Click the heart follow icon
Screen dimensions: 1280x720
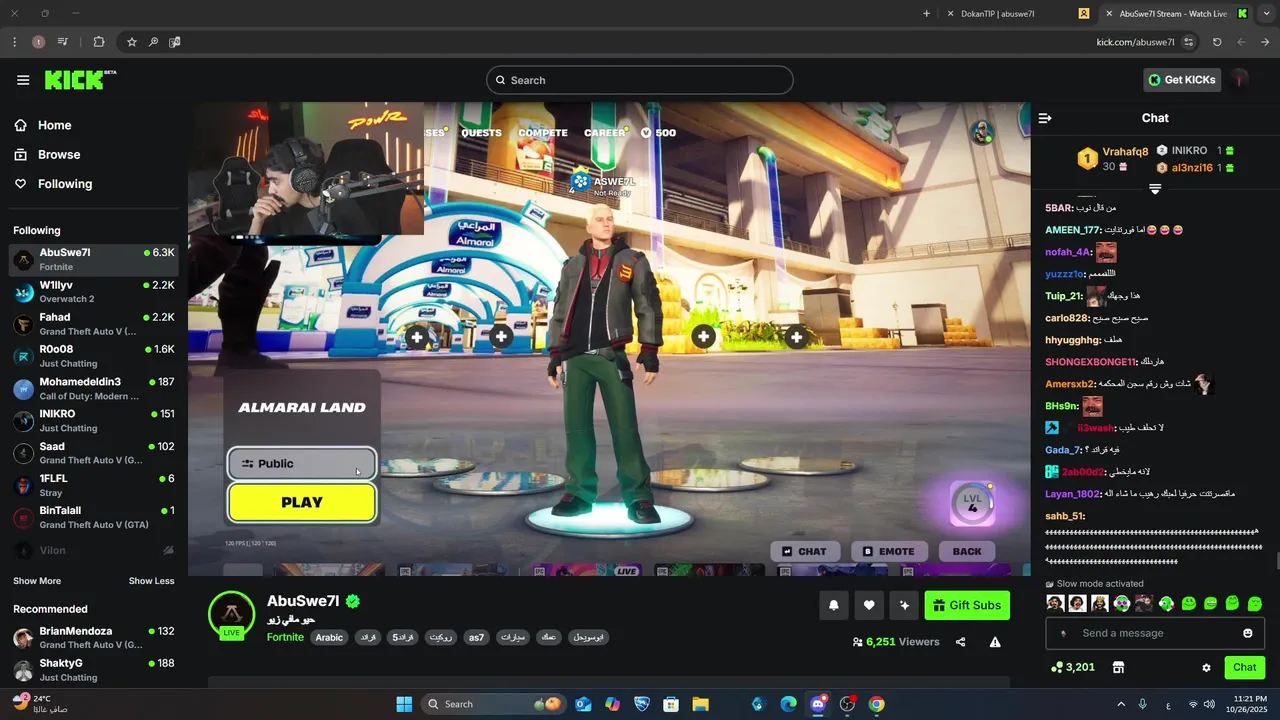869,605
